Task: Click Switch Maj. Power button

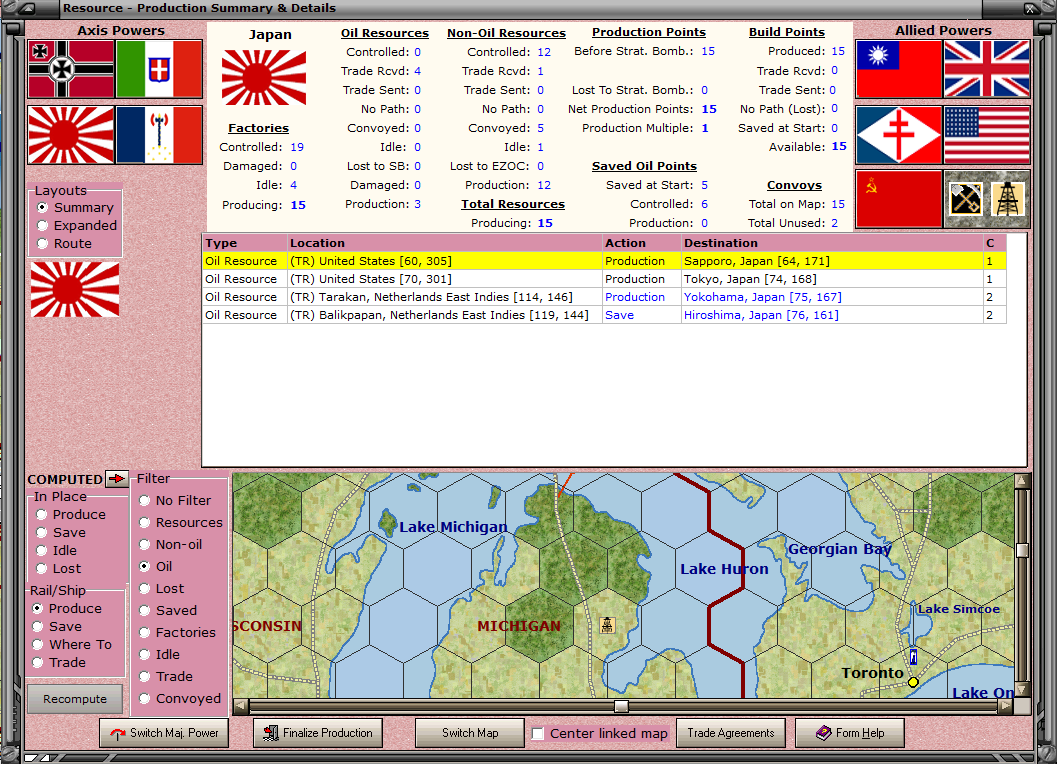Action: click(x=164, y=733)
